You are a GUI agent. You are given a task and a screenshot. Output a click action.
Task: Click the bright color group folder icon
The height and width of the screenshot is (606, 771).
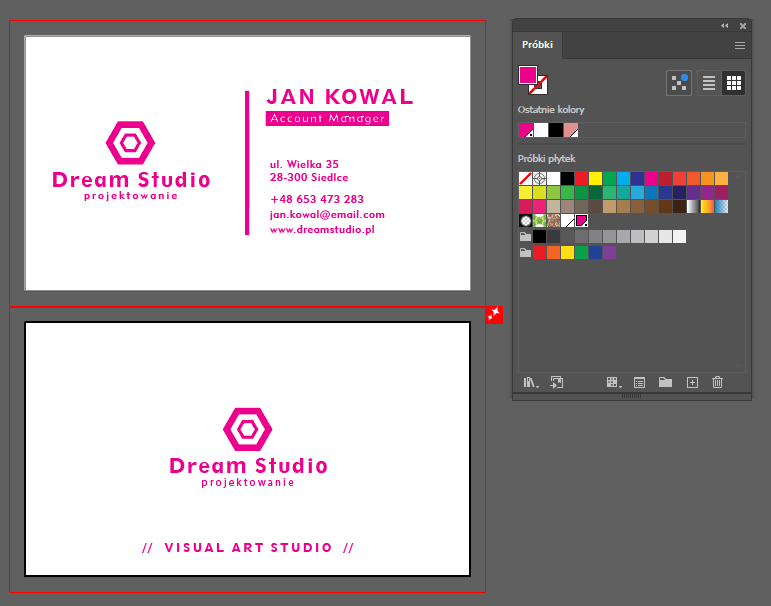point(525,253)
